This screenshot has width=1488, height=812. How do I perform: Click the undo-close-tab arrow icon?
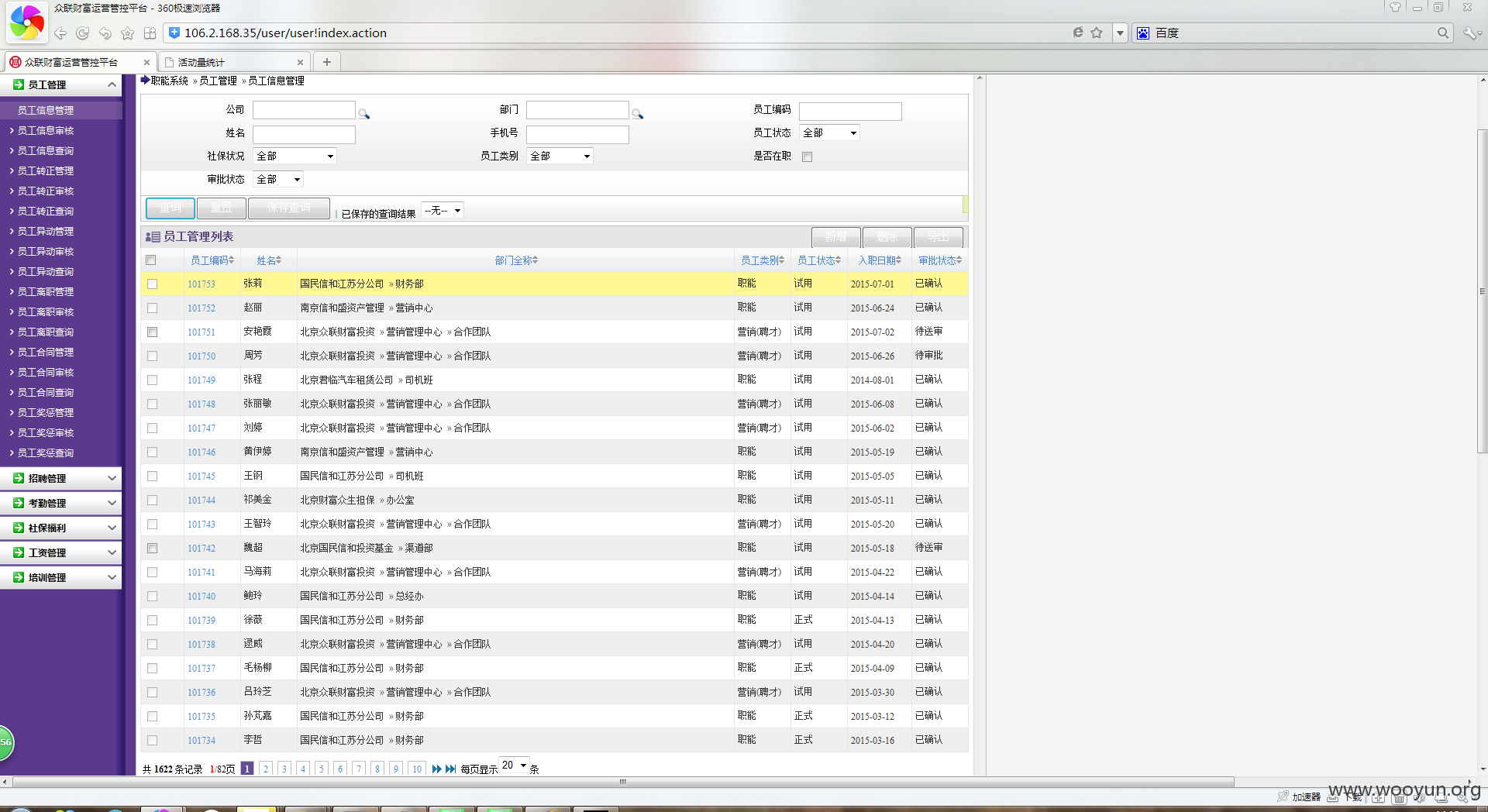[x=105, y=33]
